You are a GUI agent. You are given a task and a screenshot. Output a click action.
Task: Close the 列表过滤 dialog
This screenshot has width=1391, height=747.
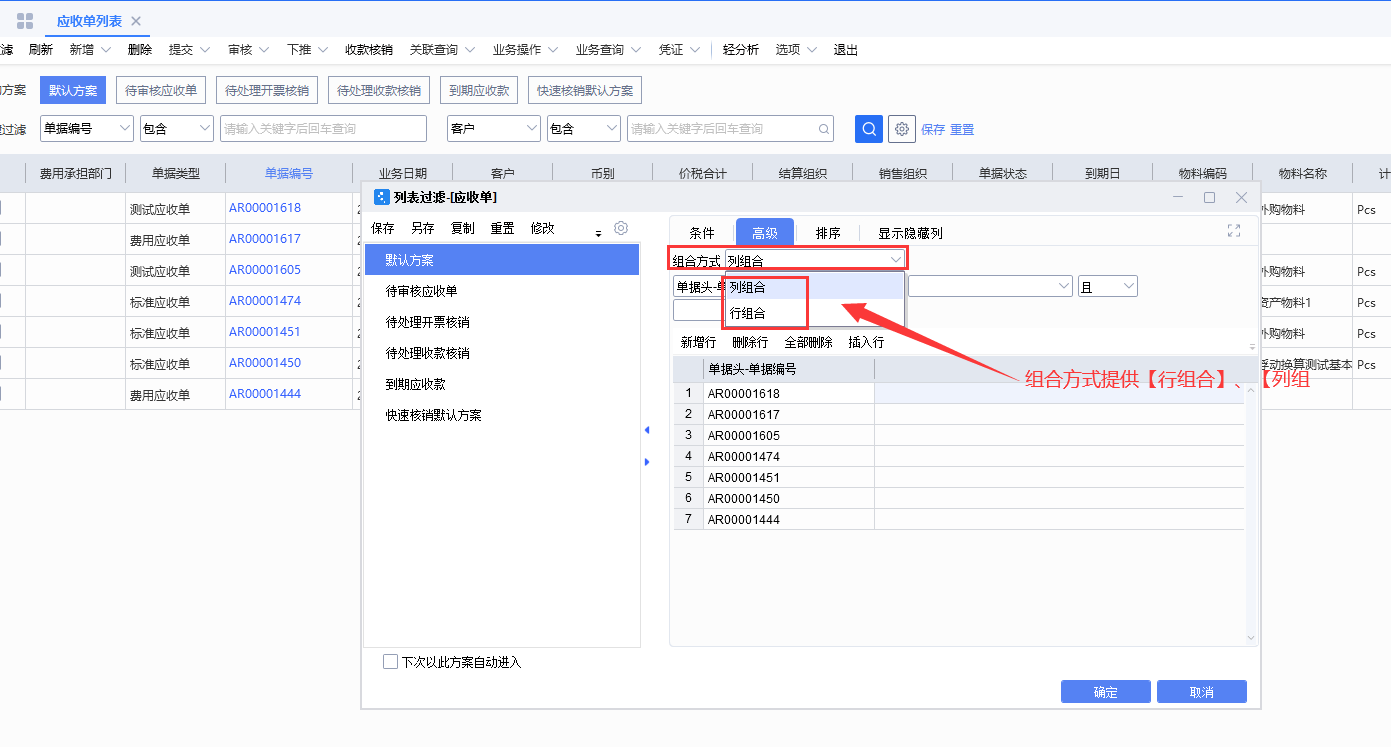tap(1241, 197)
